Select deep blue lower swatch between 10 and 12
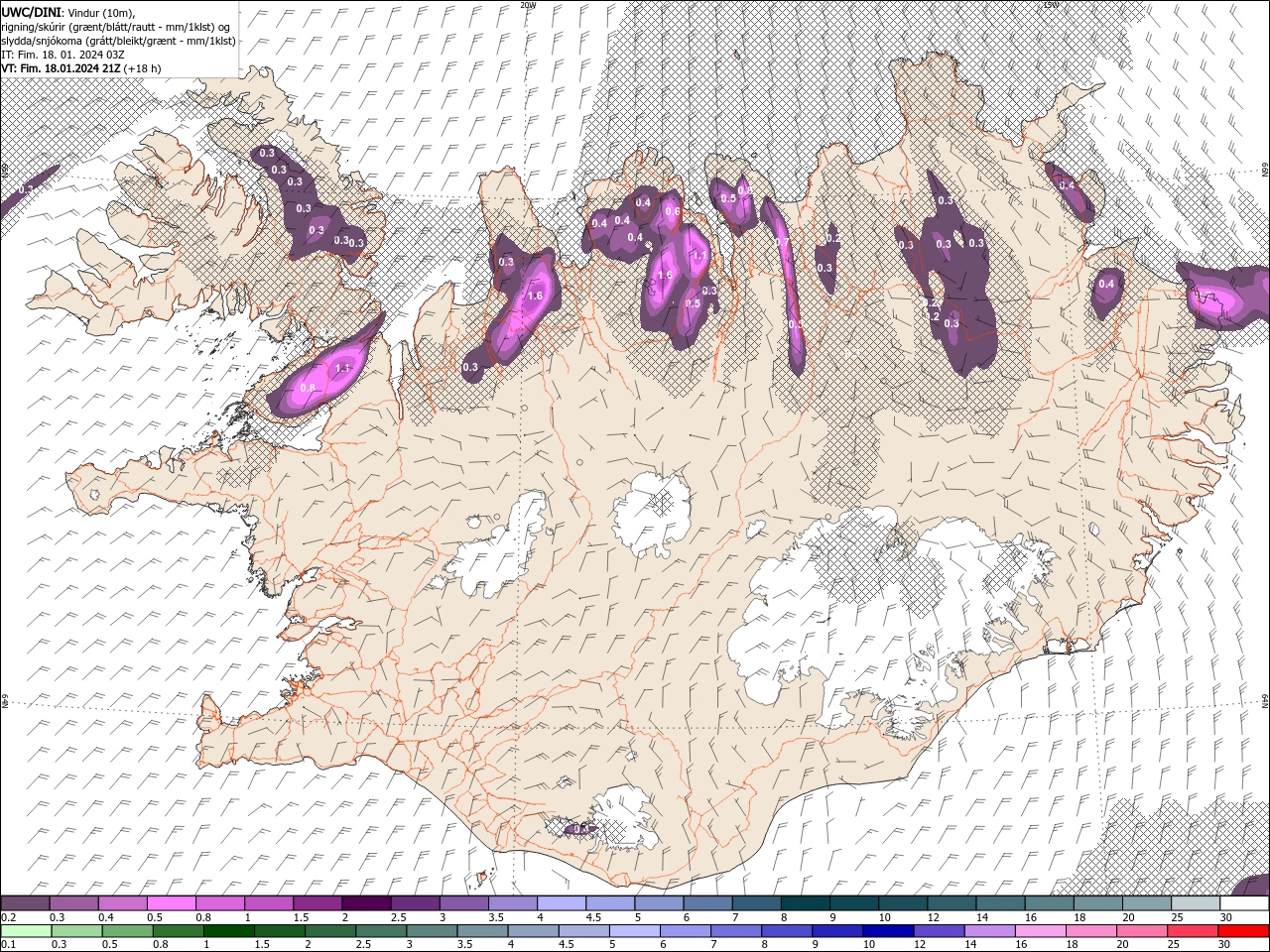Viewport: 1270px width, 952px height. point(888,931)
